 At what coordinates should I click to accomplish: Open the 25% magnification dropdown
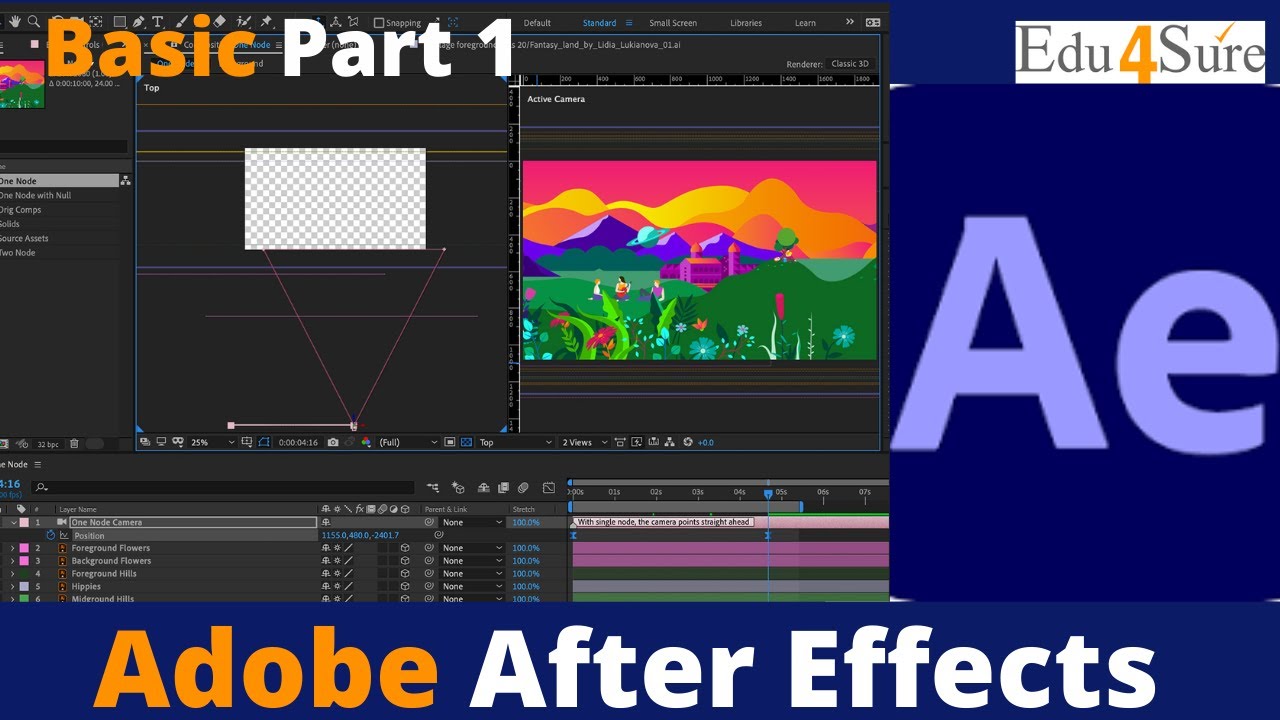pos(212,442)
